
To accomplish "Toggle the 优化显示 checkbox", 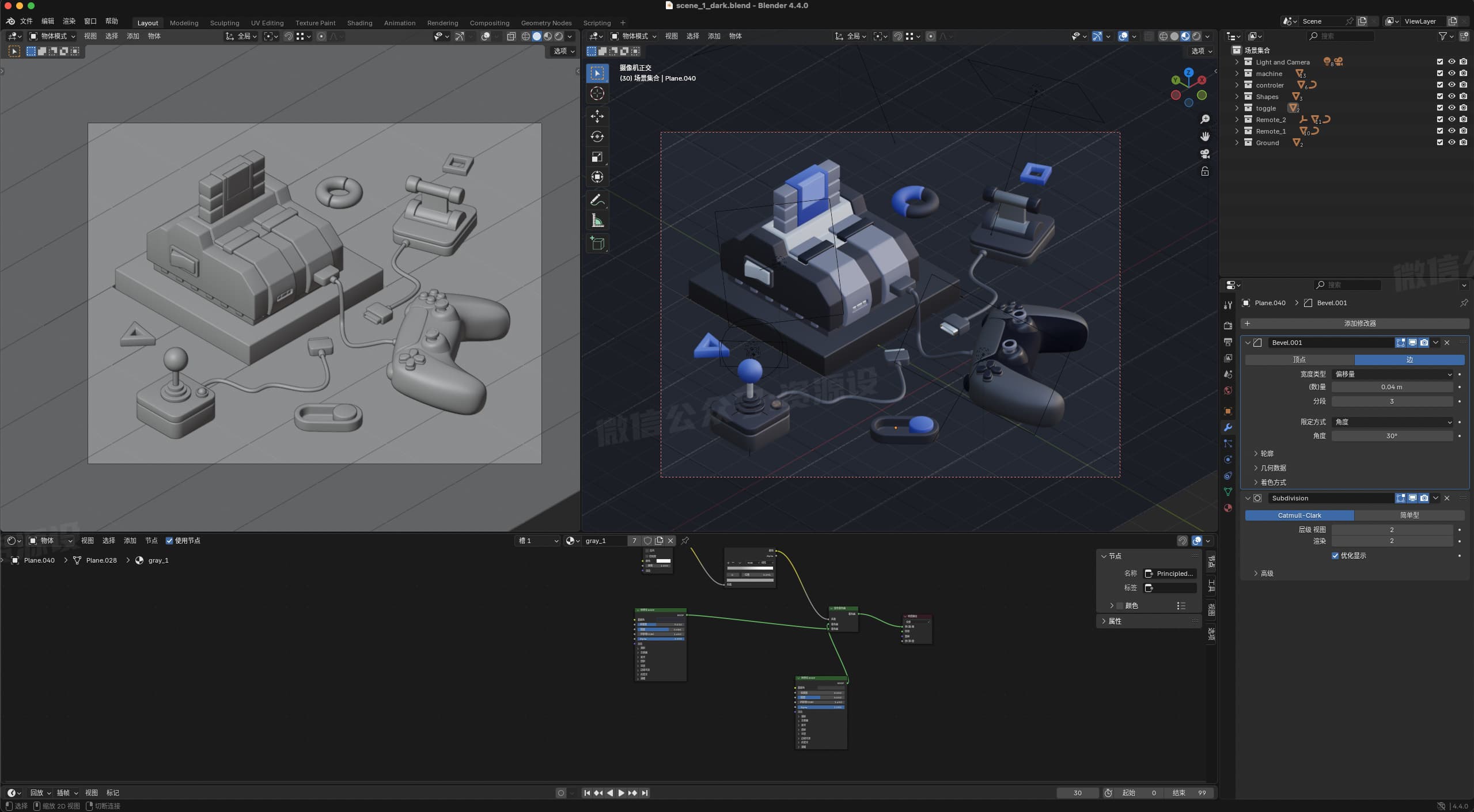I will pyautogui.click(x=1335, y=555).
